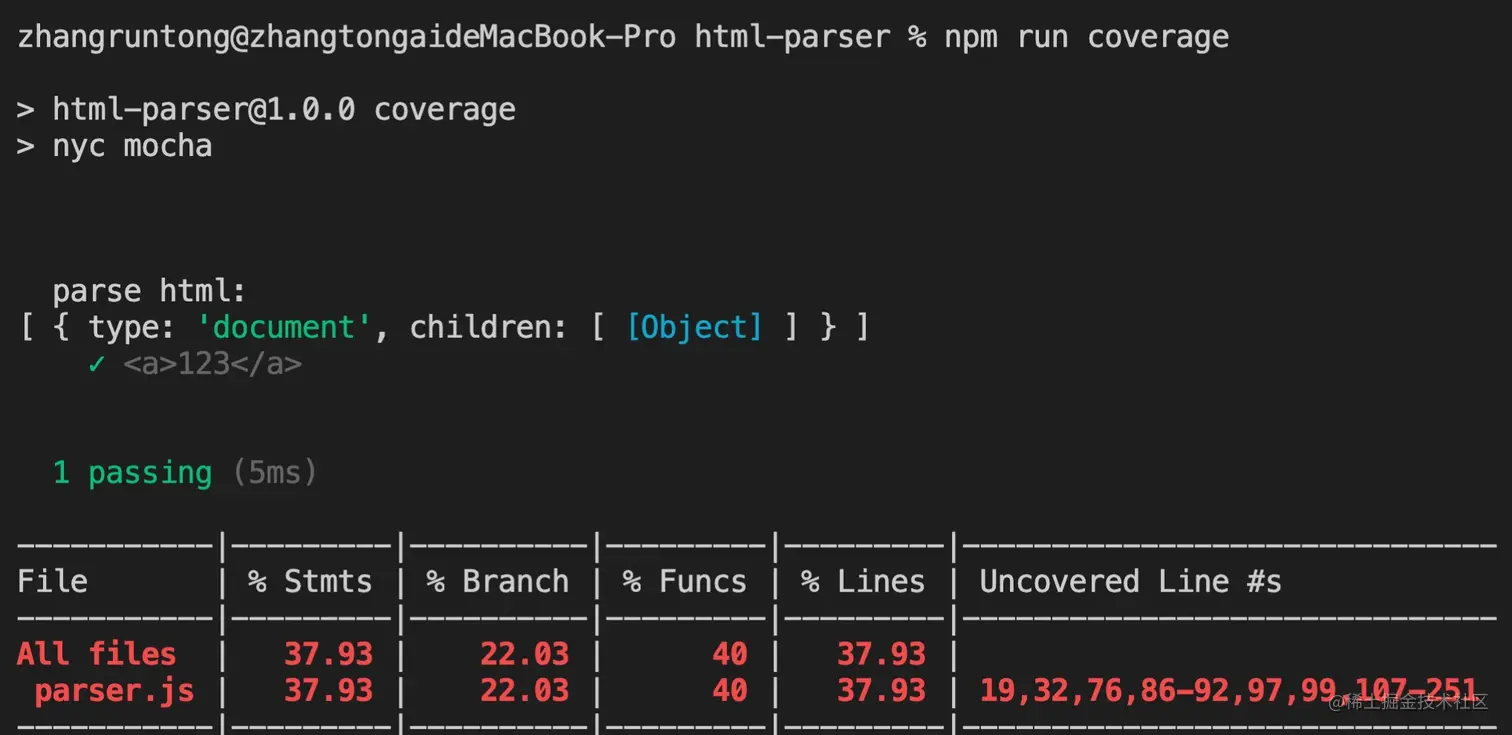Click parser.js % Lines value 37.93
This screenshot has width=1512, height=735.
pos(881,690)
